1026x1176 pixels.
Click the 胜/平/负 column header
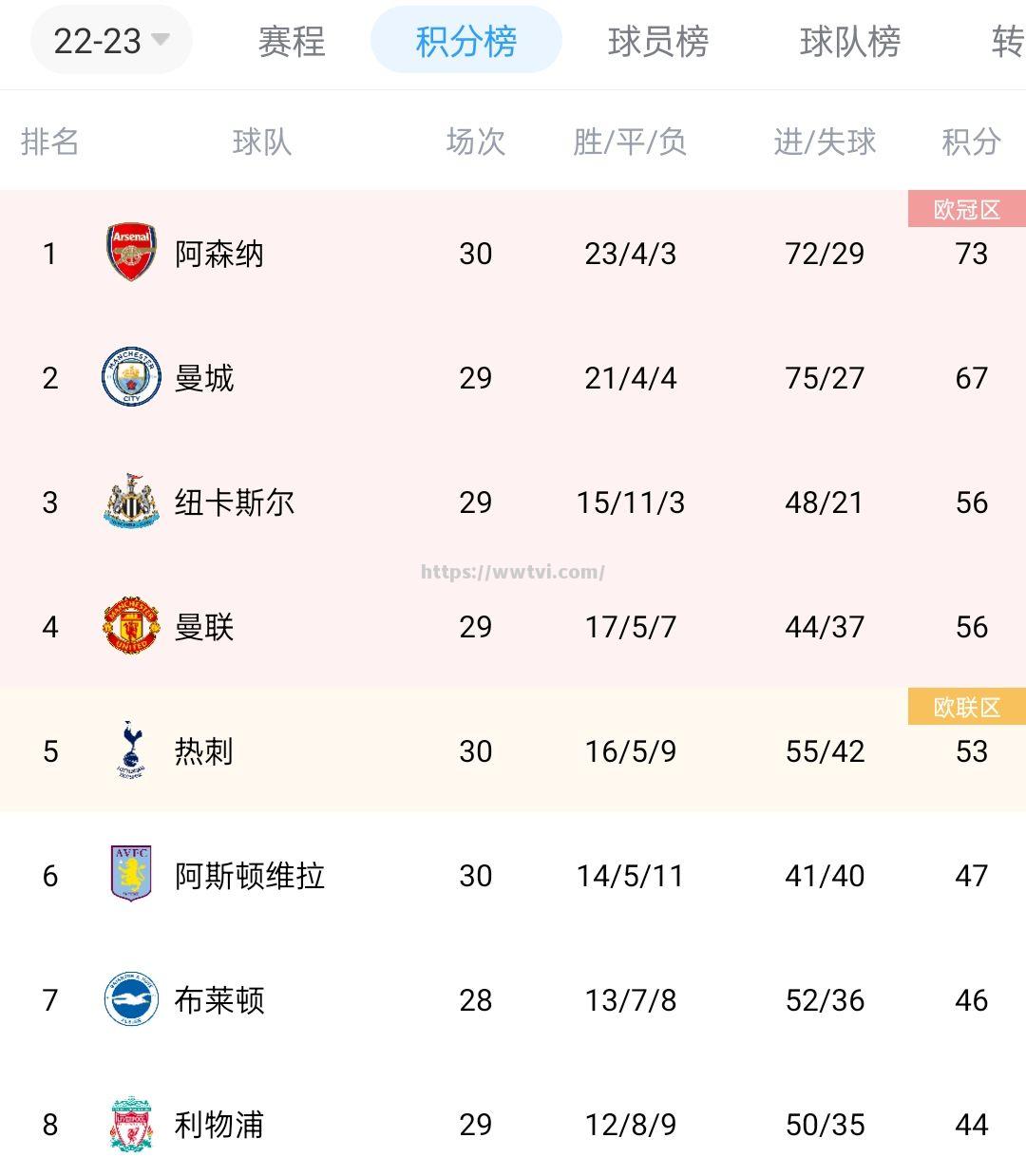click(x=630, y=142)
